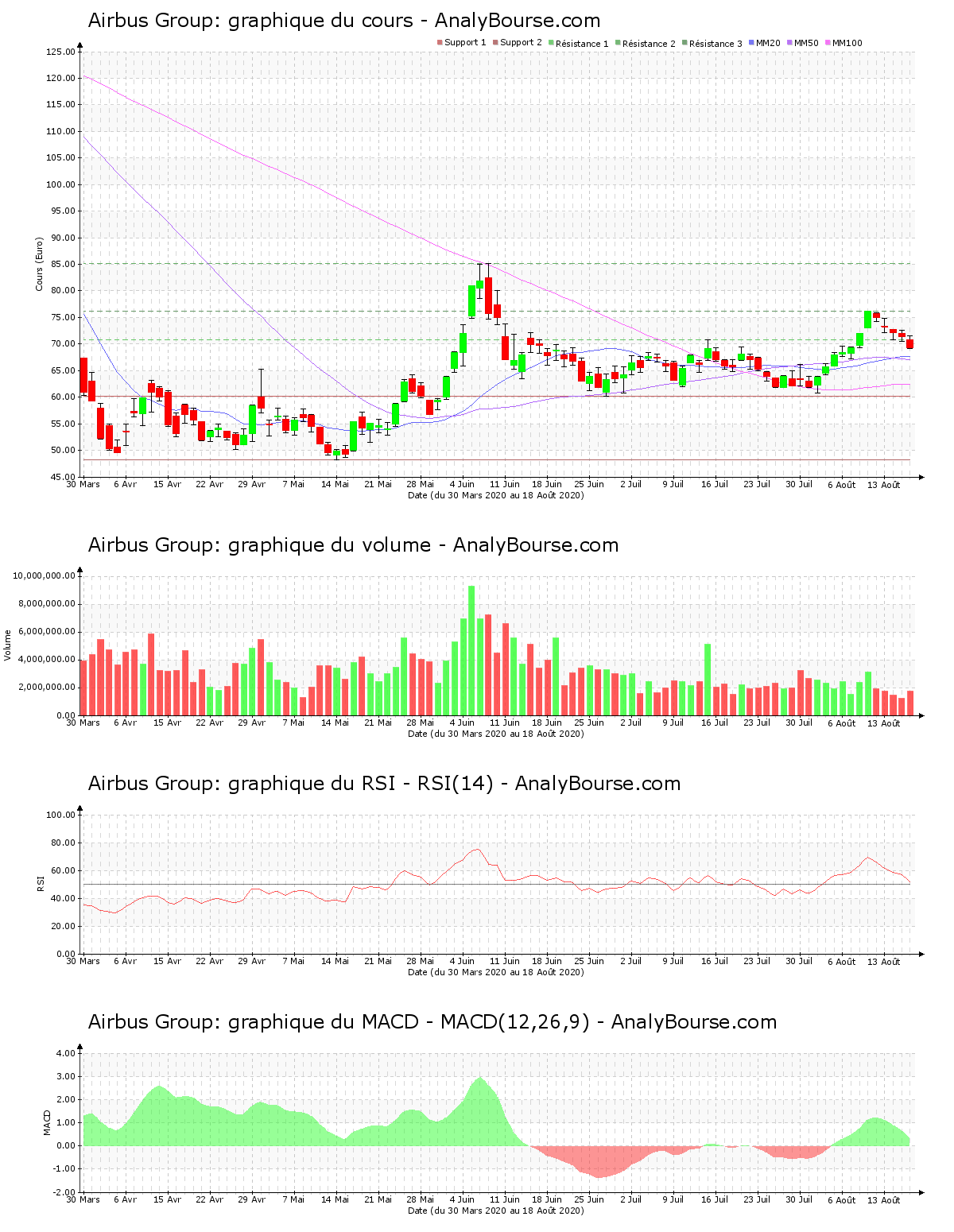Click the -2.00 value on the MACD axis
The height and width of the screenshot is (1232, 954).
(x=64, y=1192)
